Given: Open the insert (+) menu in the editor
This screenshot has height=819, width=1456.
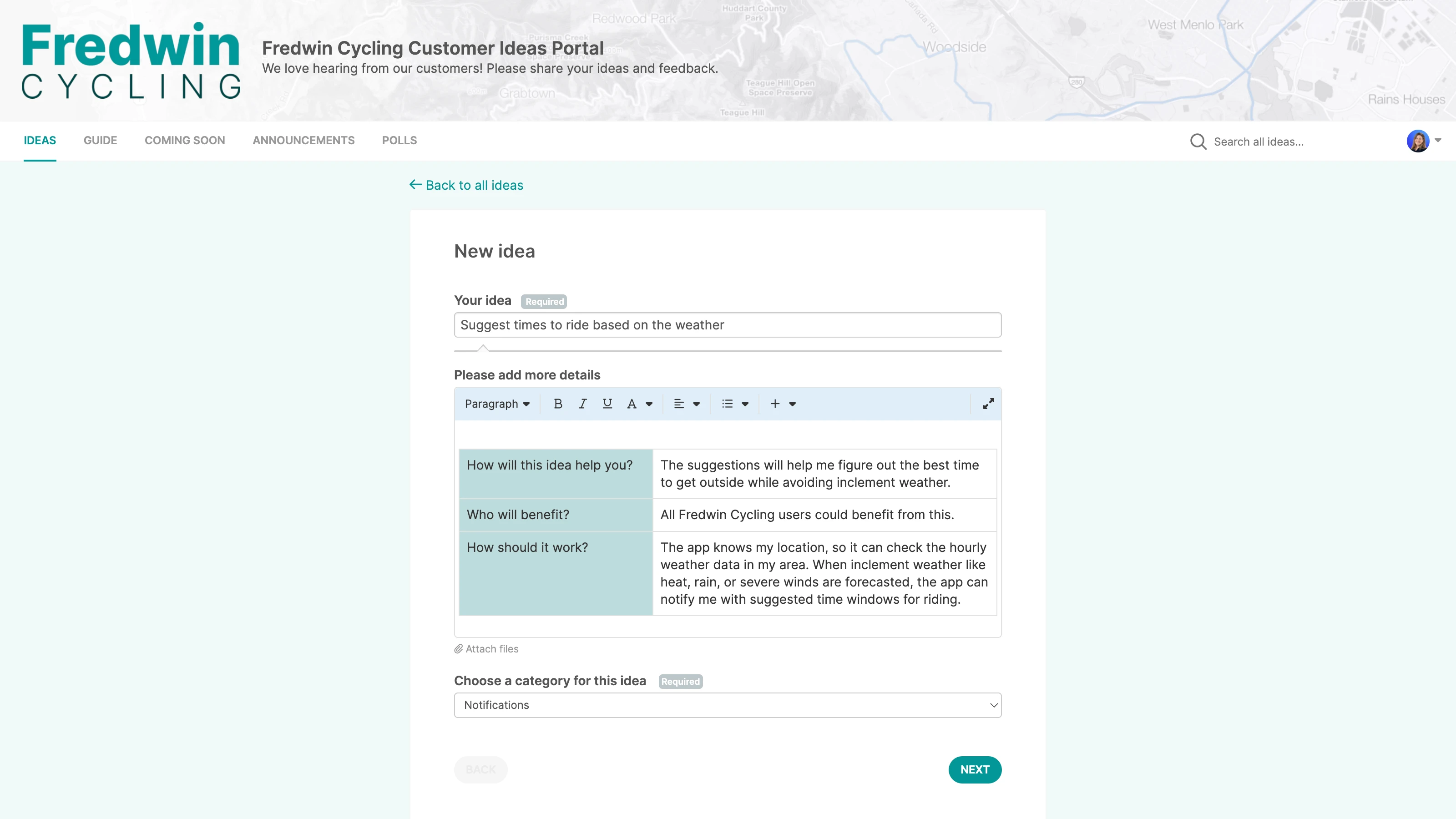Looking at the screenshot, I should coord(782,404).
